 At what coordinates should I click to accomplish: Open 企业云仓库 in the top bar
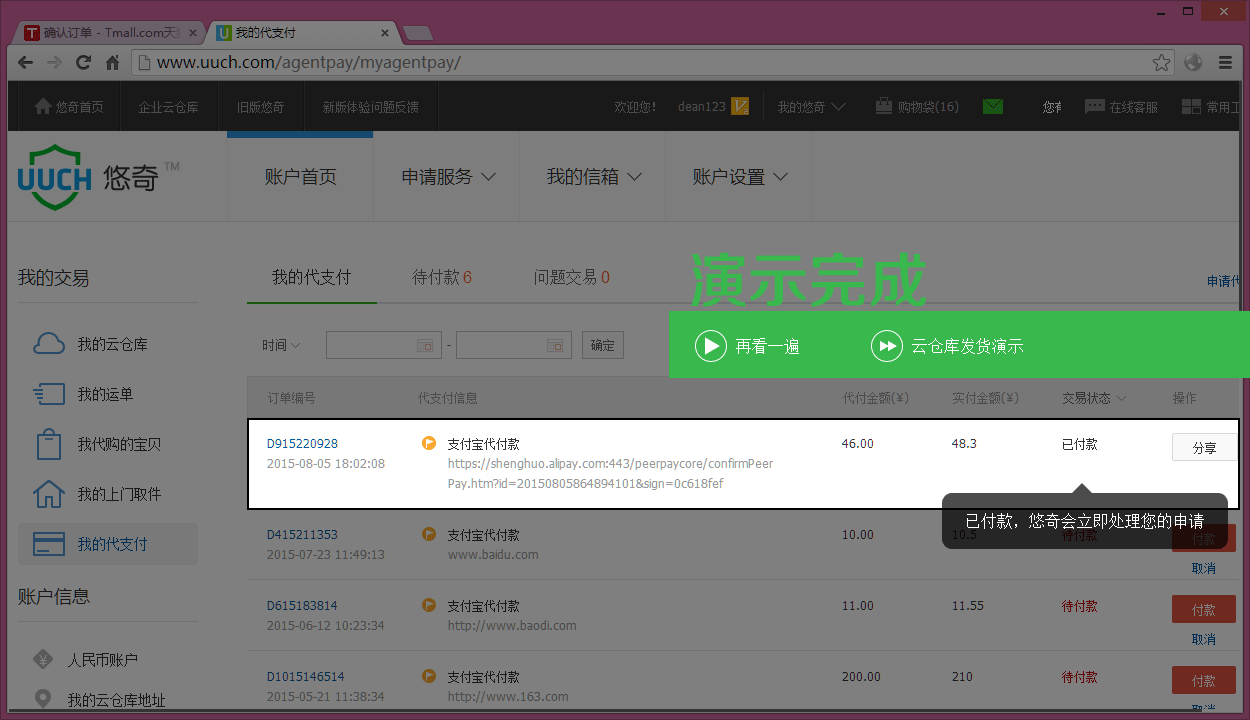pos(168,107)
